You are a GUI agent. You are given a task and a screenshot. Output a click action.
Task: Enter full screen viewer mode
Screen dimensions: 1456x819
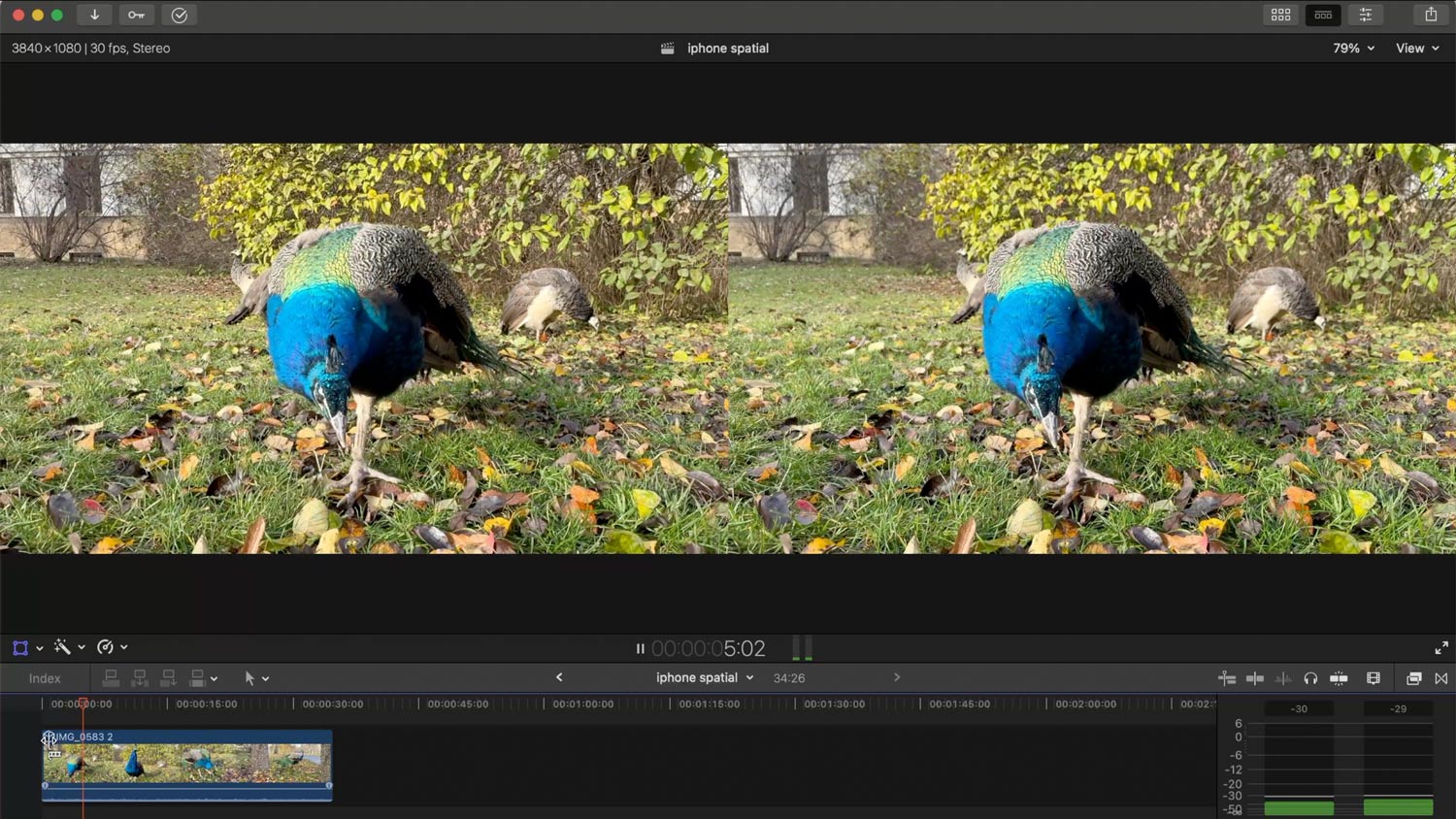pos(1441,647)
